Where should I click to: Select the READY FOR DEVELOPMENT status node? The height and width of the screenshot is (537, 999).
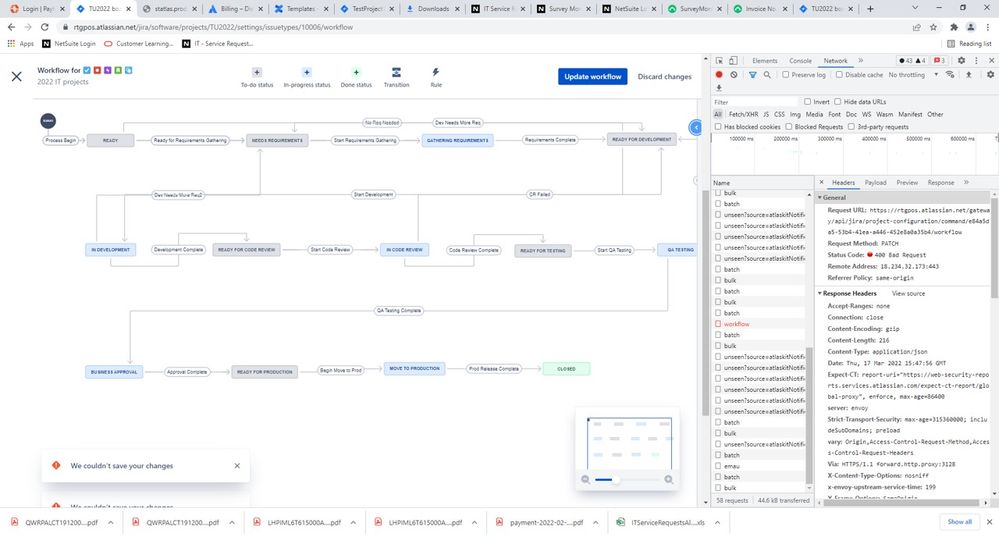pos(642,139)
